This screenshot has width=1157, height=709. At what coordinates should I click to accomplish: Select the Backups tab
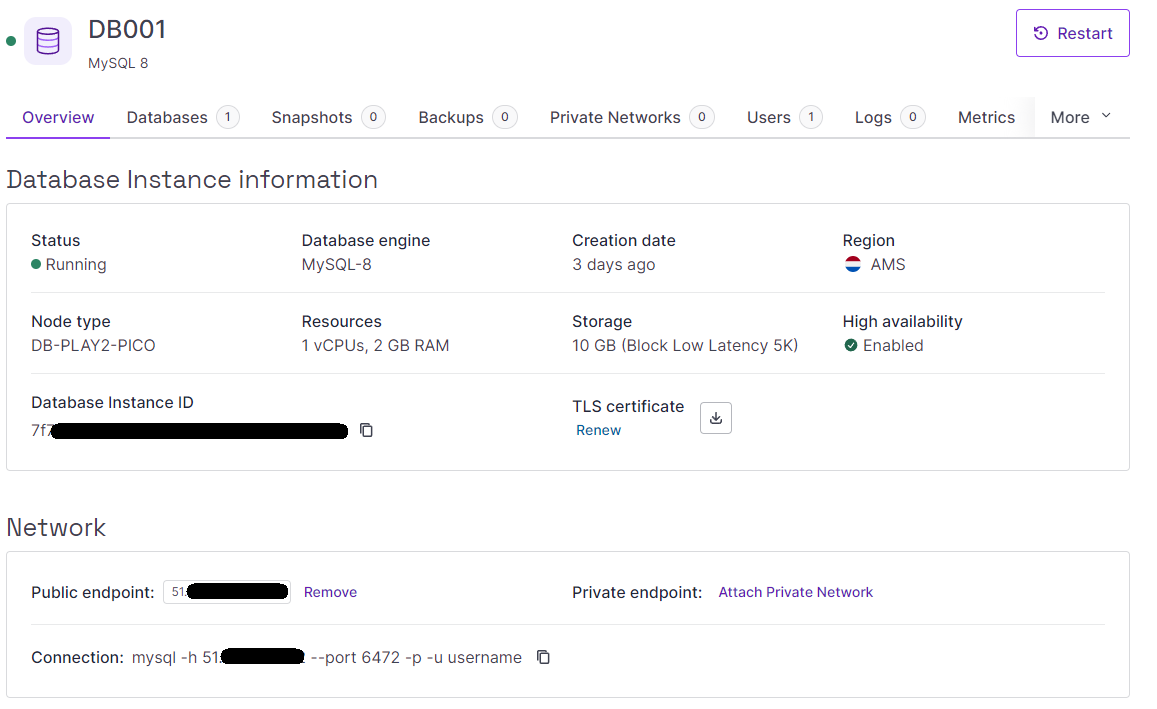[x=450, y=117]
